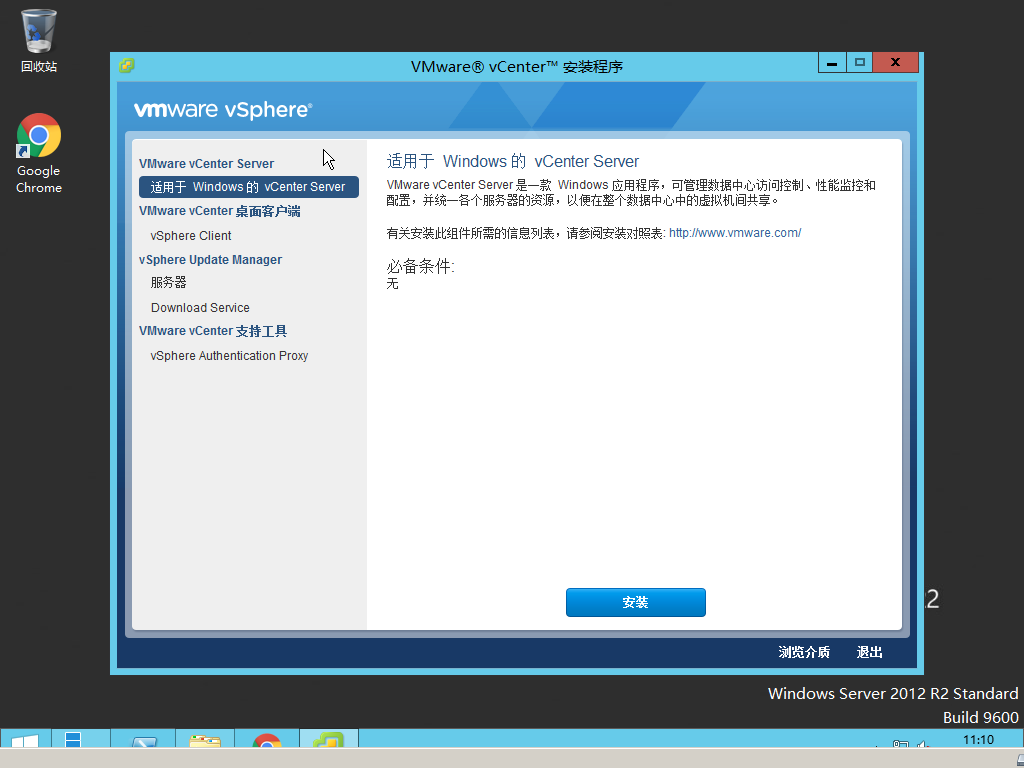
Task: Click 浏览介质 browse media link
Action: pos(804,652)
